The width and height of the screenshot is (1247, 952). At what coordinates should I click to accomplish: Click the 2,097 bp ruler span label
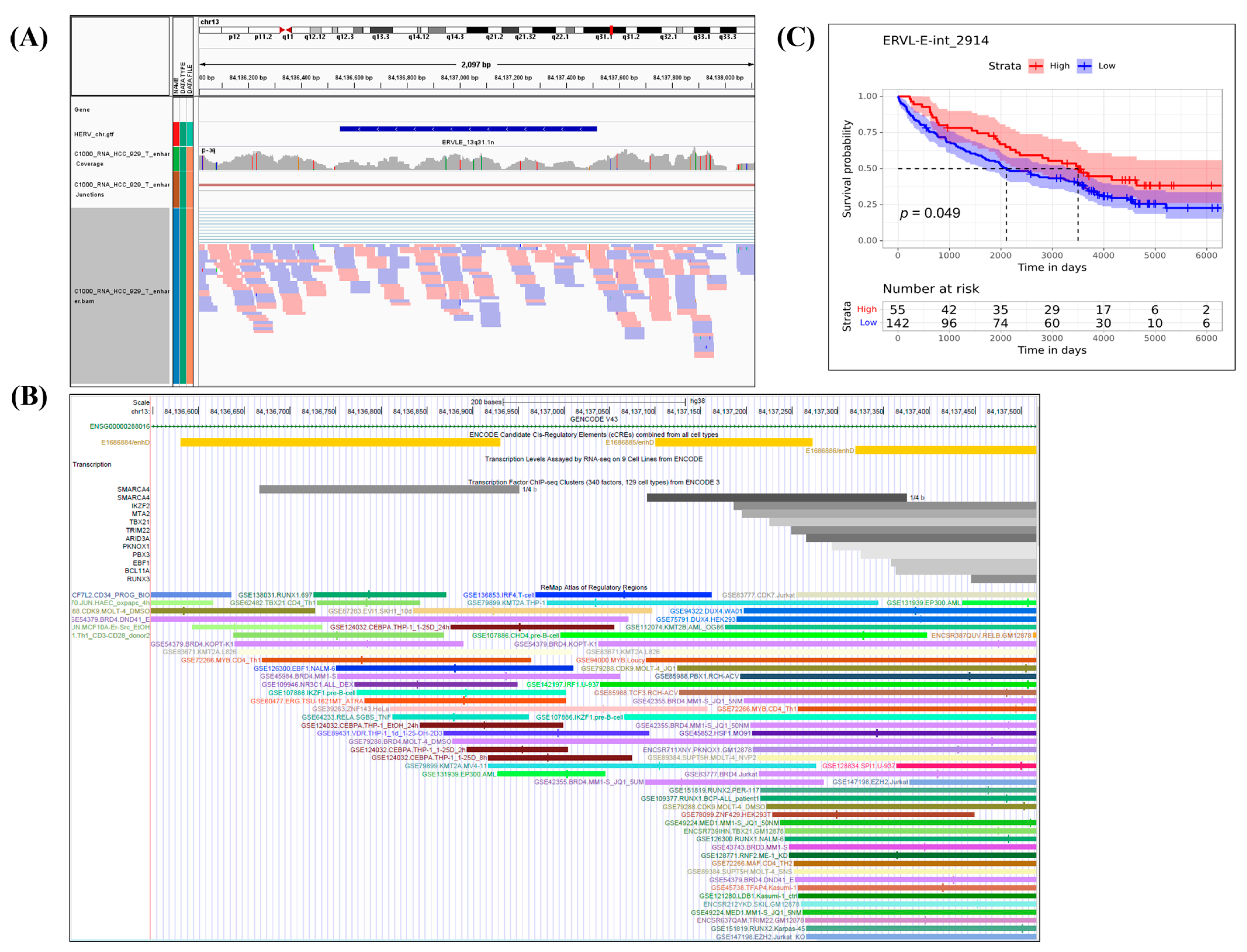click(x=475, y=65)
